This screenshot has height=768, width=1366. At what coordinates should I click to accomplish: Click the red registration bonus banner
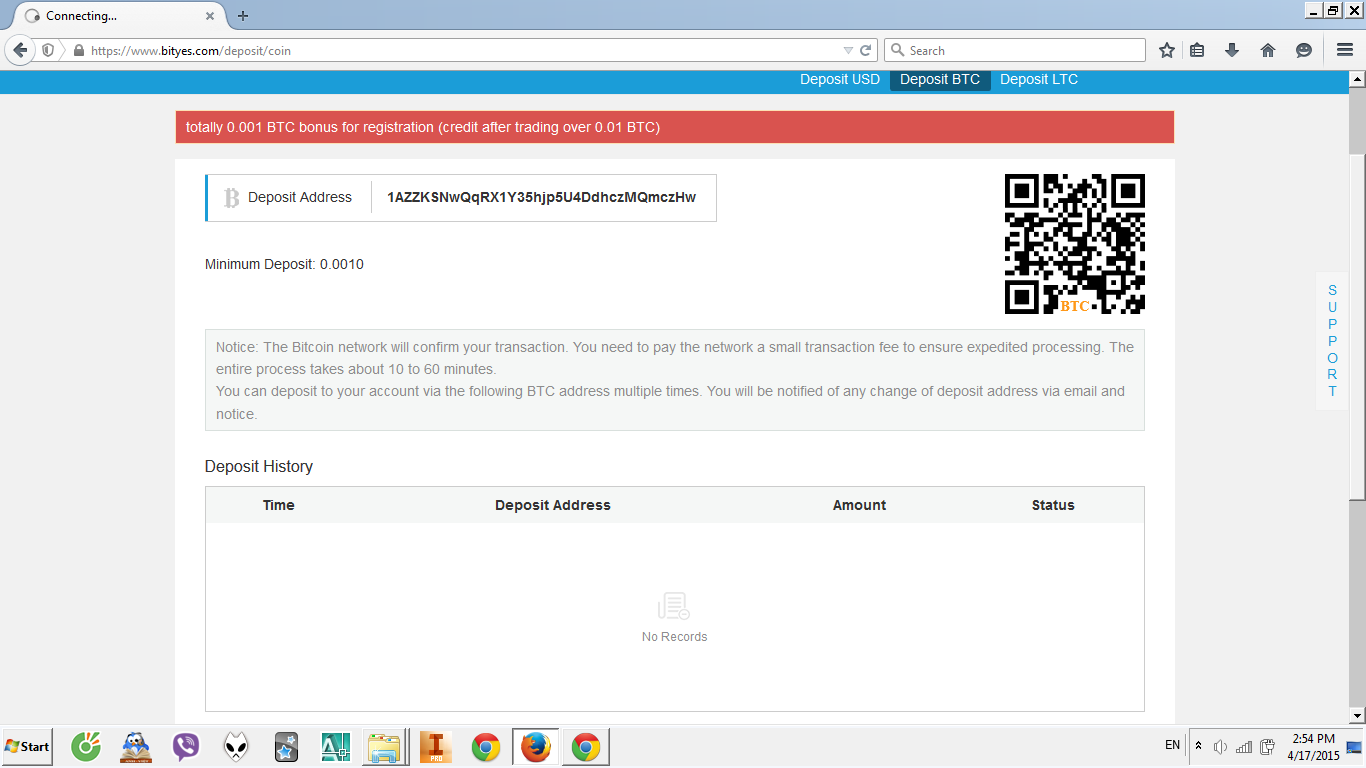click(x=675, y=127)
